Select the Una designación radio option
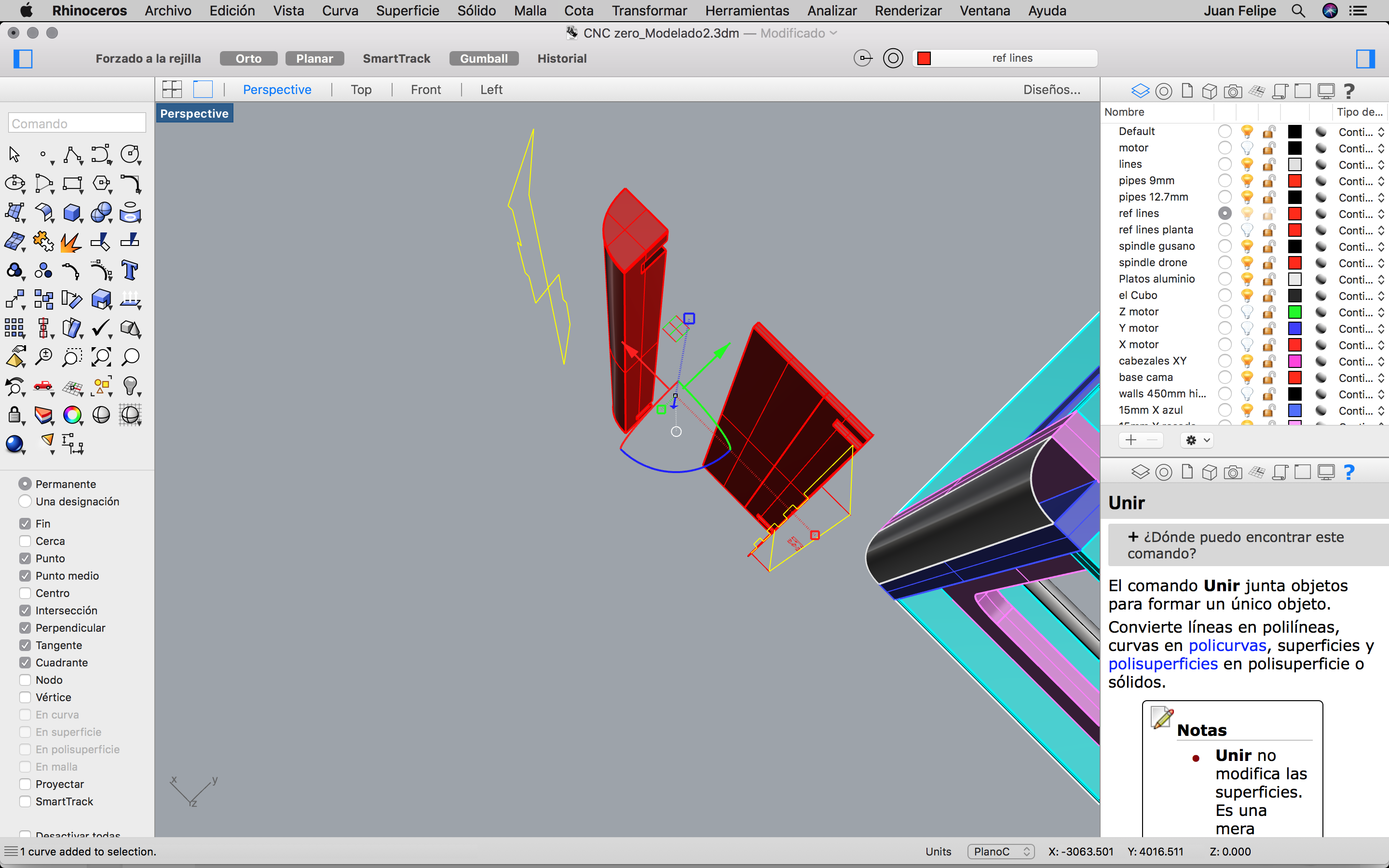1389x868 pixels. pyautogui.click(x=25, y=501)
